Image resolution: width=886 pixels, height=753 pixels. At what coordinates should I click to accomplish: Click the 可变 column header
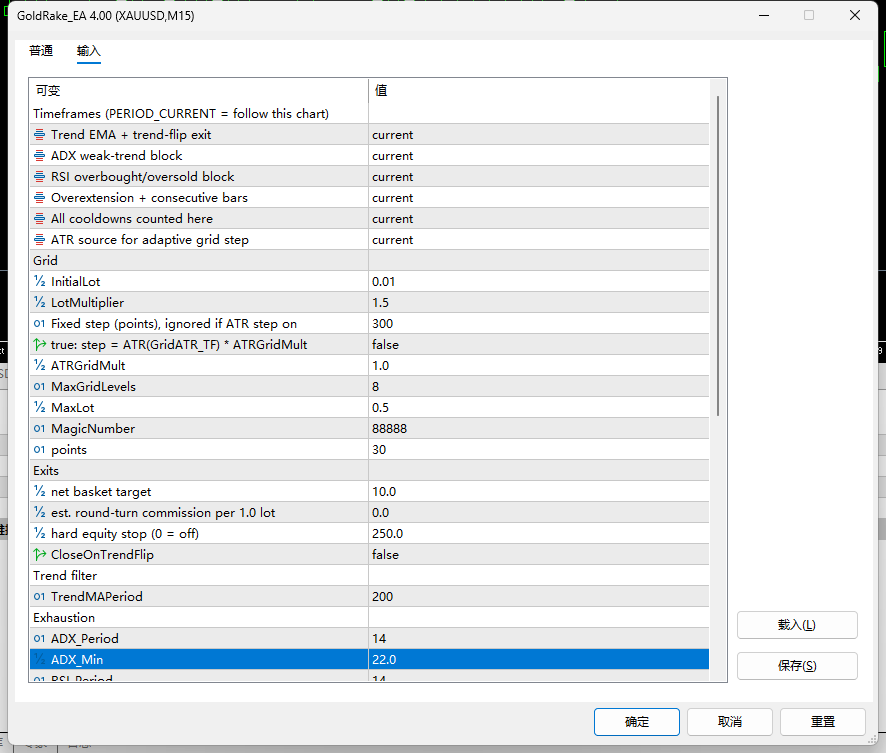48,90
